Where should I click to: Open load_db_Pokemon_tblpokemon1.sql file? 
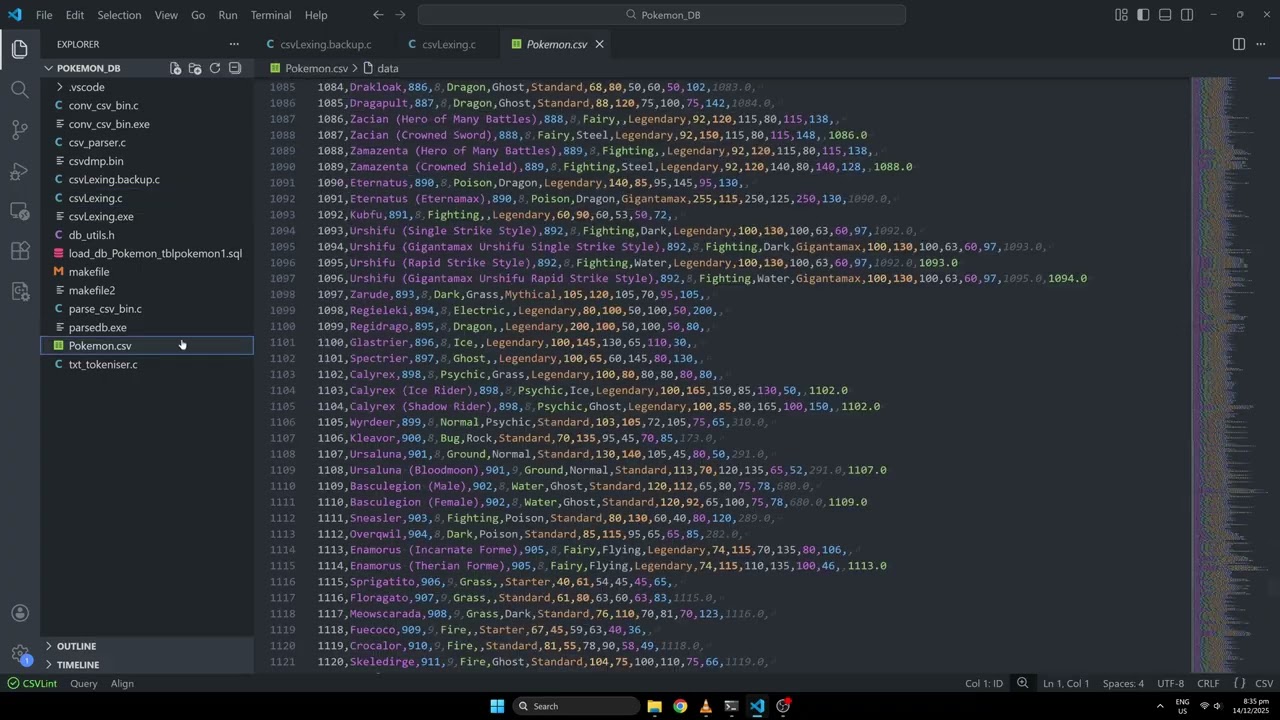coord(146,253)
